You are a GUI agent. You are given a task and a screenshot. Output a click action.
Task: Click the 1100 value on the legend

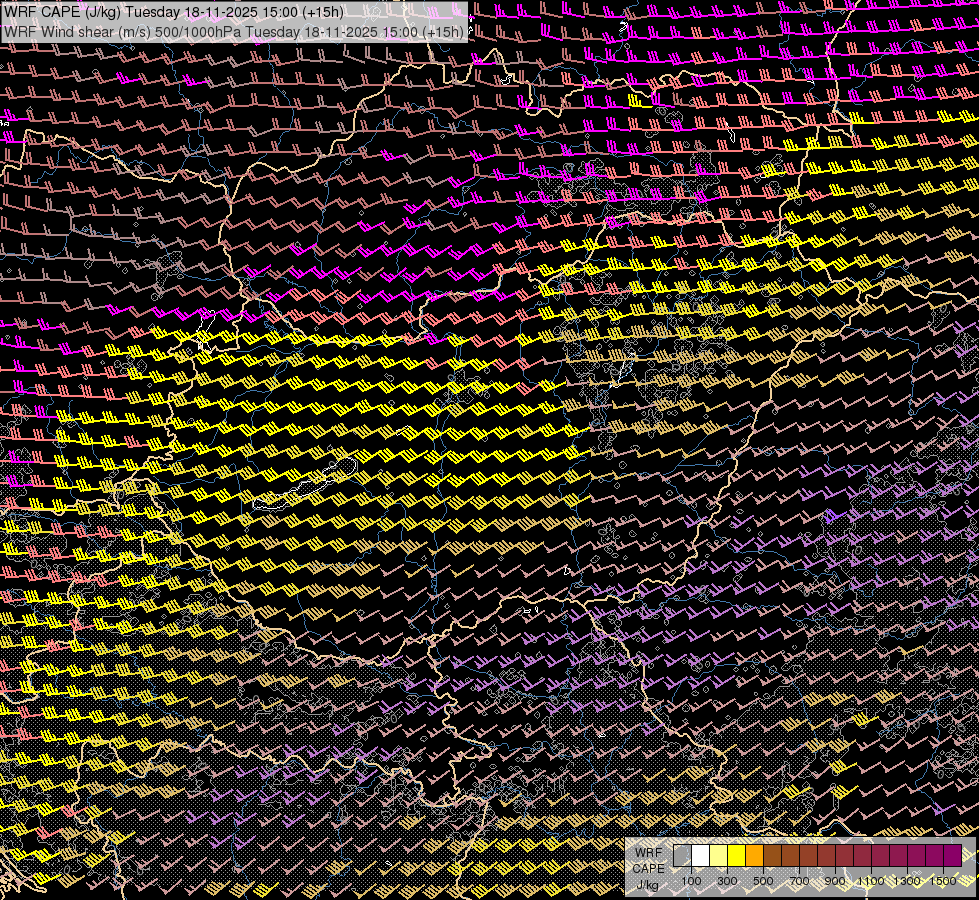(x=871, y=881)
